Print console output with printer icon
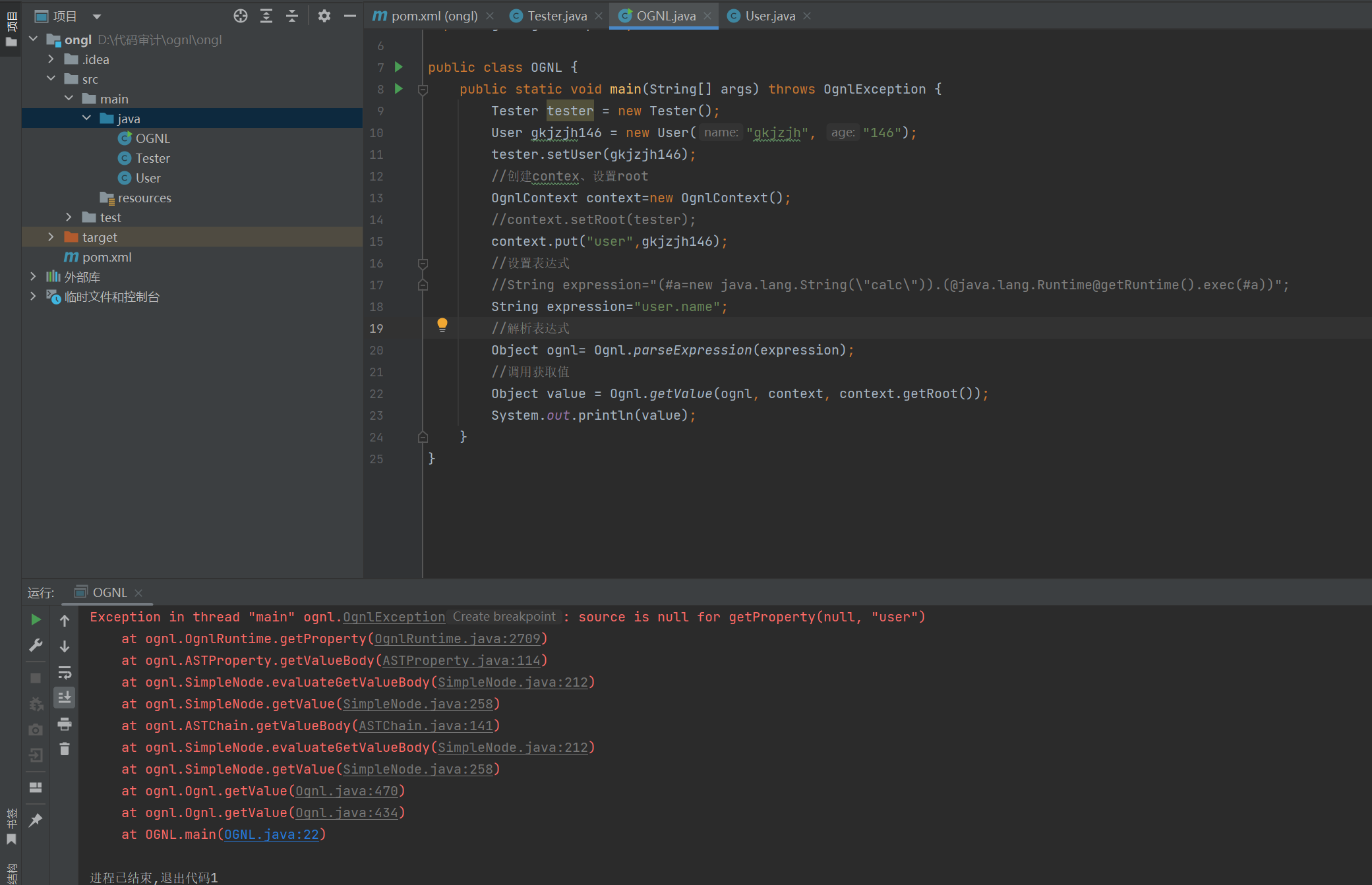This screenshot has width=1372, height=885. 65,724
